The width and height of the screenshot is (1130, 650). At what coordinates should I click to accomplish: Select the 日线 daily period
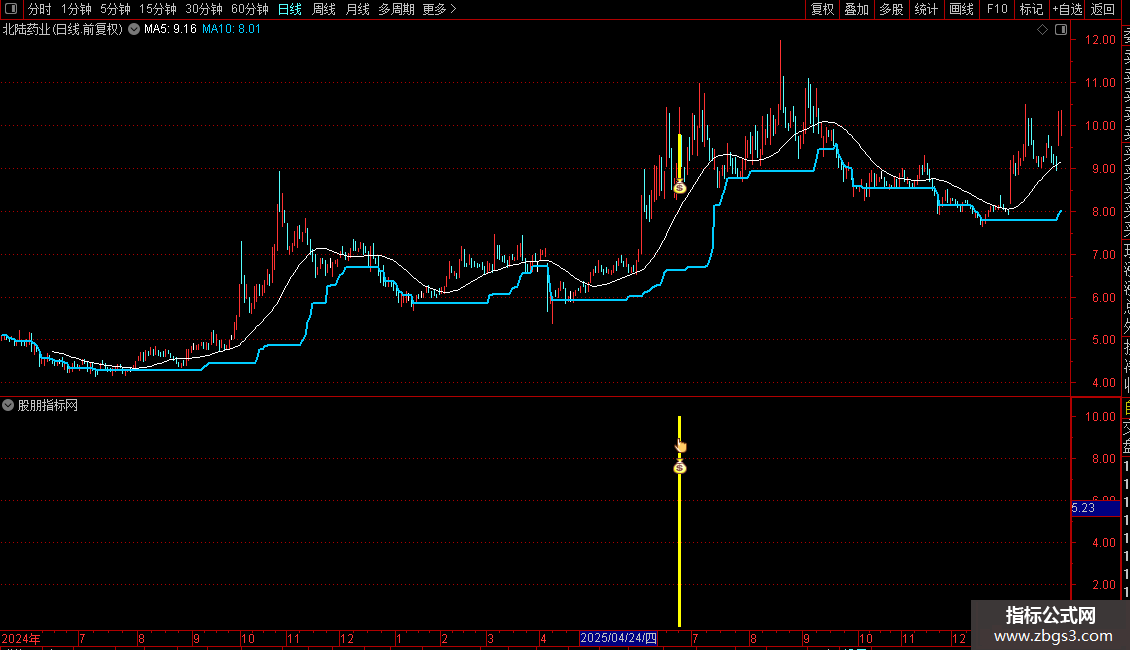pos(290,9)
